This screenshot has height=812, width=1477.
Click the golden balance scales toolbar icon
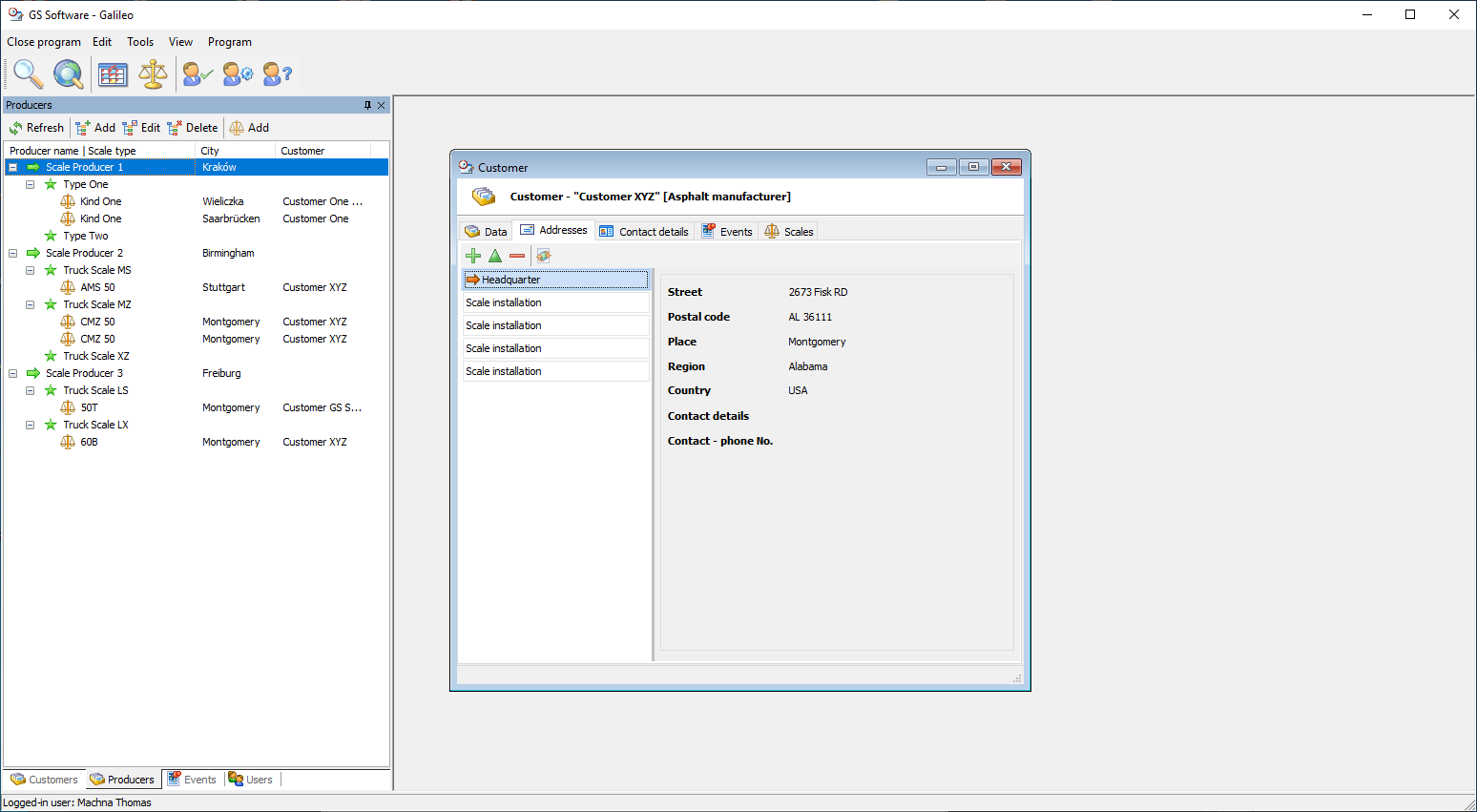click(153, 73)
